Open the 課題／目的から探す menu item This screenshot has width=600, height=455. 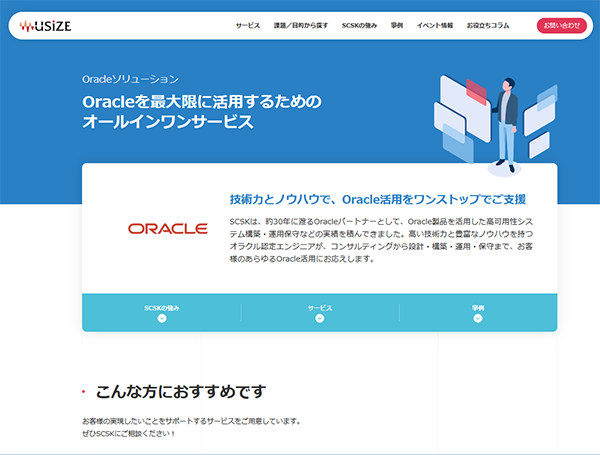click(x=301, y=26)
